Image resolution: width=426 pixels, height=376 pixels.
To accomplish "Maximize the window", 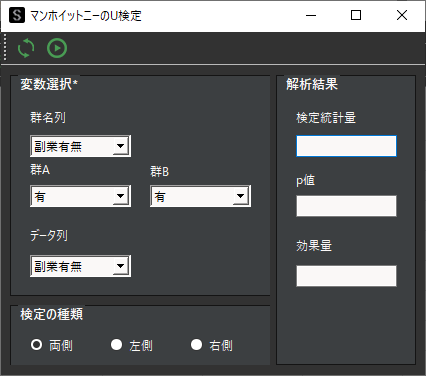I will (x=356, y=15).
